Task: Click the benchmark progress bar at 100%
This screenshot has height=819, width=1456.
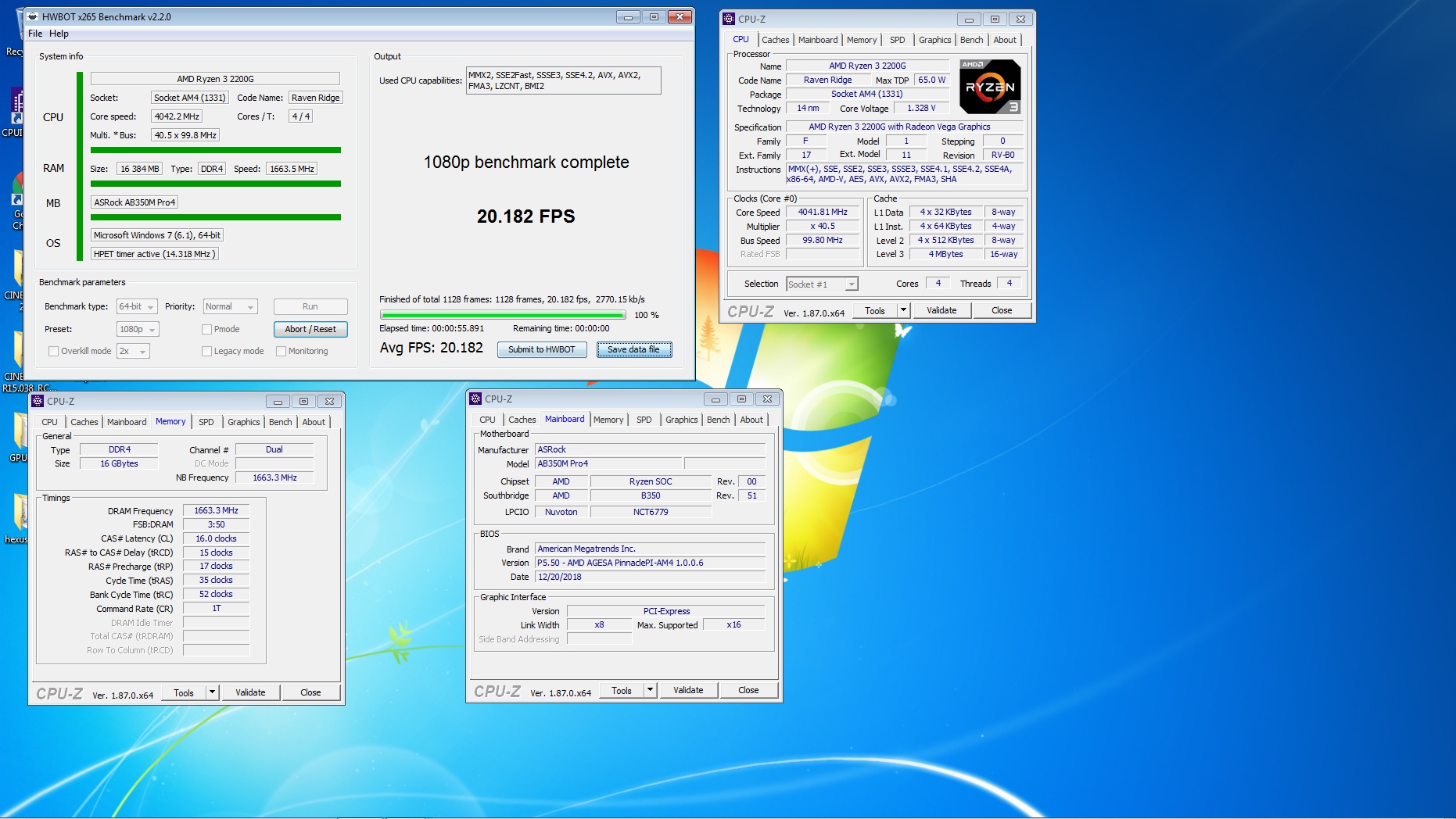Action: click(x=503, y=315)
